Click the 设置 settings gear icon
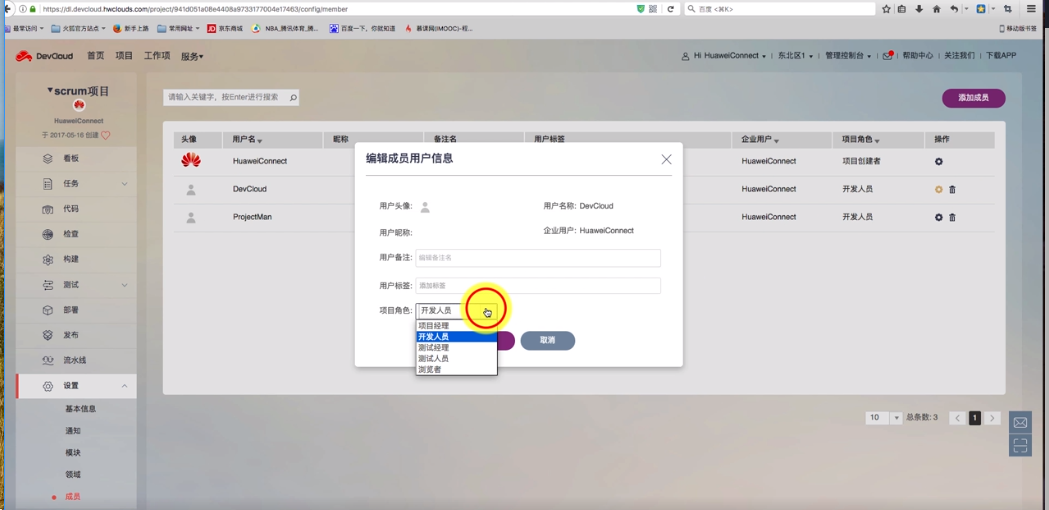1049x510 pixels. (x=47, y=386)
